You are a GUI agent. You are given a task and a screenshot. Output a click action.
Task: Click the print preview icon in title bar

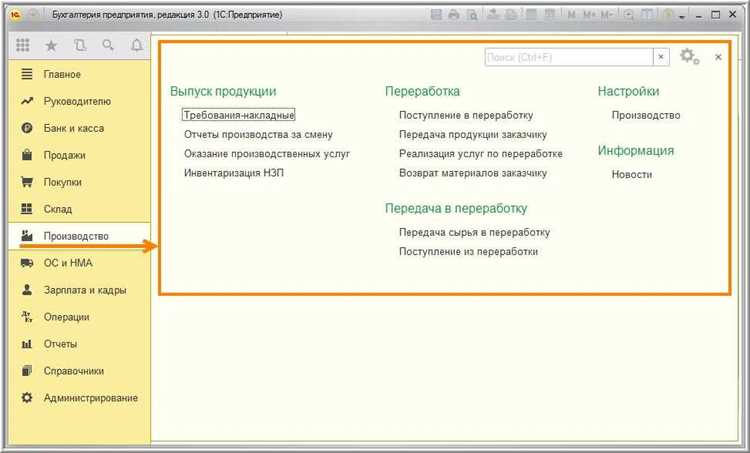pos(472,15)
